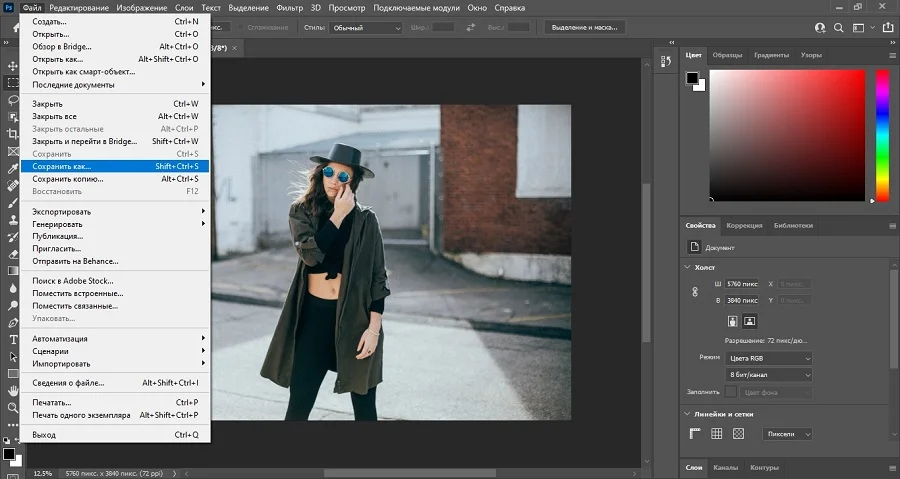900x479 pixels.
Task: Click the swap width and height icon
Action: [x=471, y=28]
